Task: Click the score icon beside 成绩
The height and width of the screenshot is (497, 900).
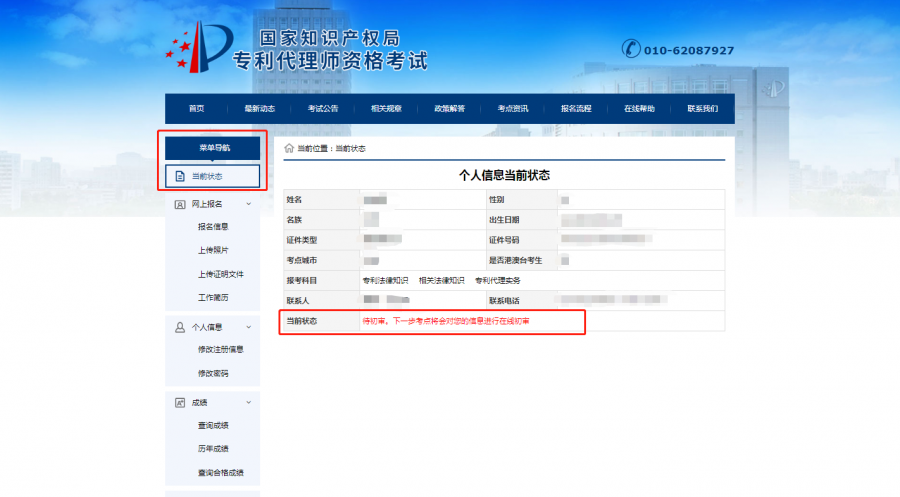Action: (x=180, y=403)
